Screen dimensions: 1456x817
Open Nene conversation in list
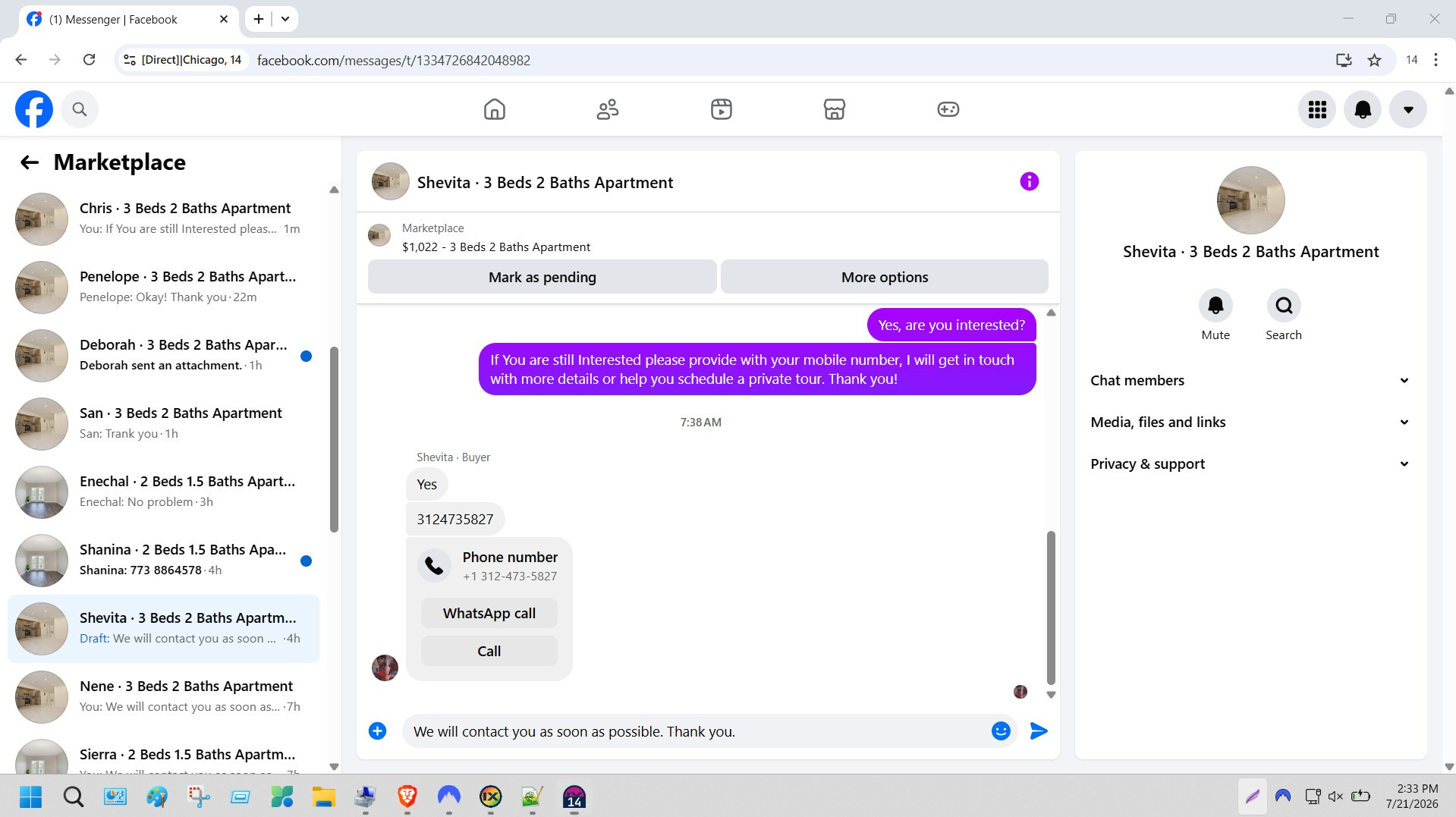tap(163, 696)
